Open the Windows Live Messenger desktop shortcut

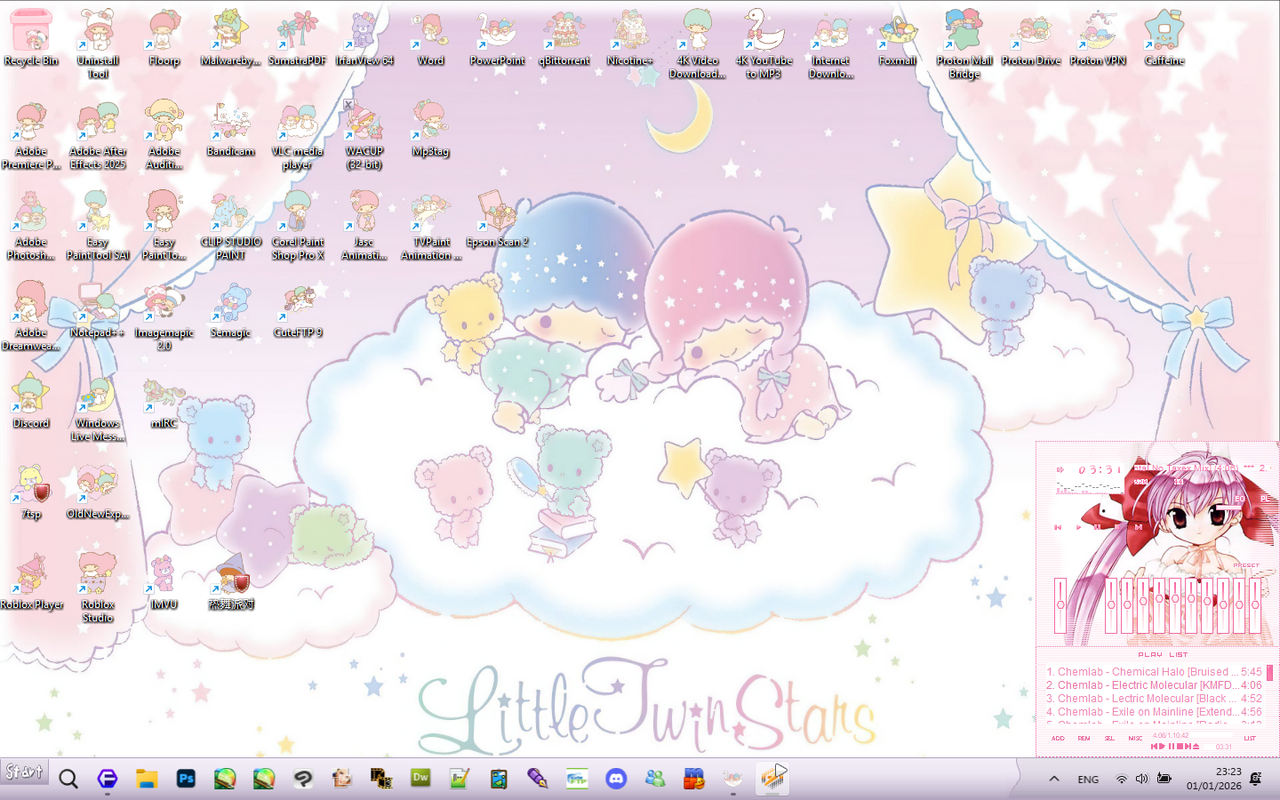click(97, 408)
